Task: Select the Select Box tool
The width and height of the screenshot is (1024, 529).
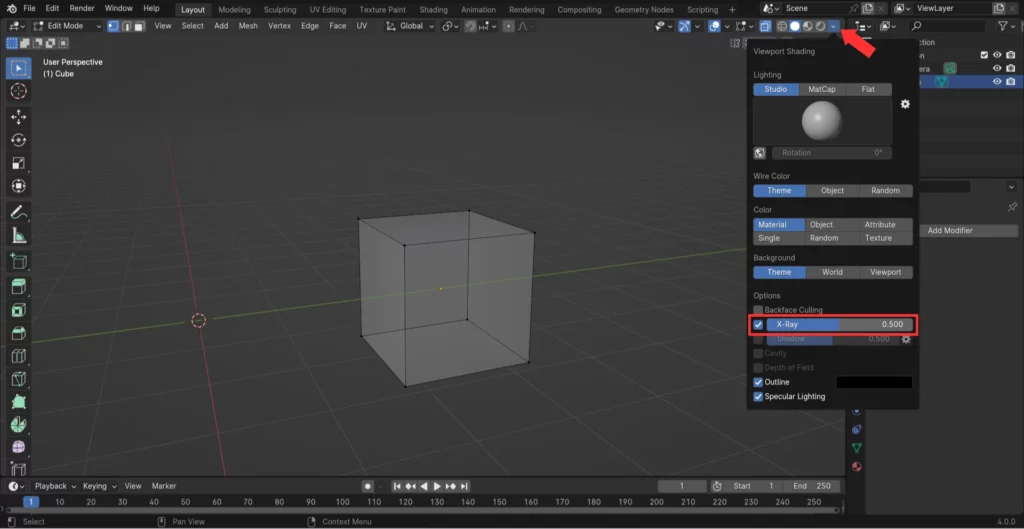Action: [18, 68]
